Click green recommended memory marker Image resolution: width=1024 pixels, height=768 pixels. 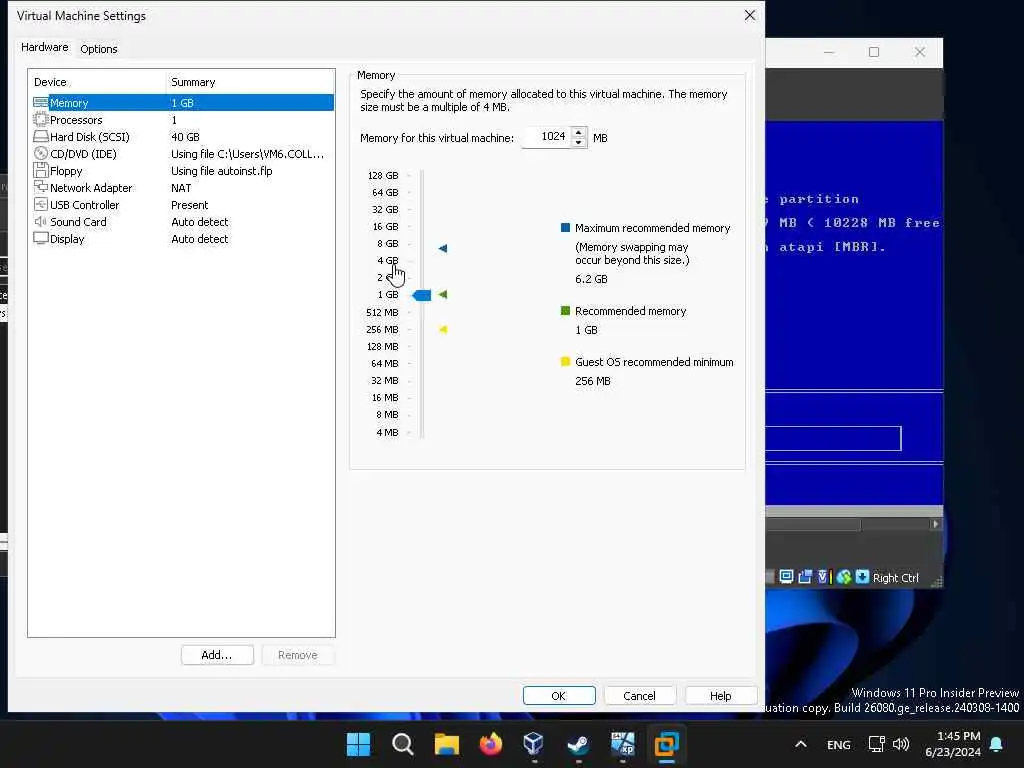tap(443, 295)
